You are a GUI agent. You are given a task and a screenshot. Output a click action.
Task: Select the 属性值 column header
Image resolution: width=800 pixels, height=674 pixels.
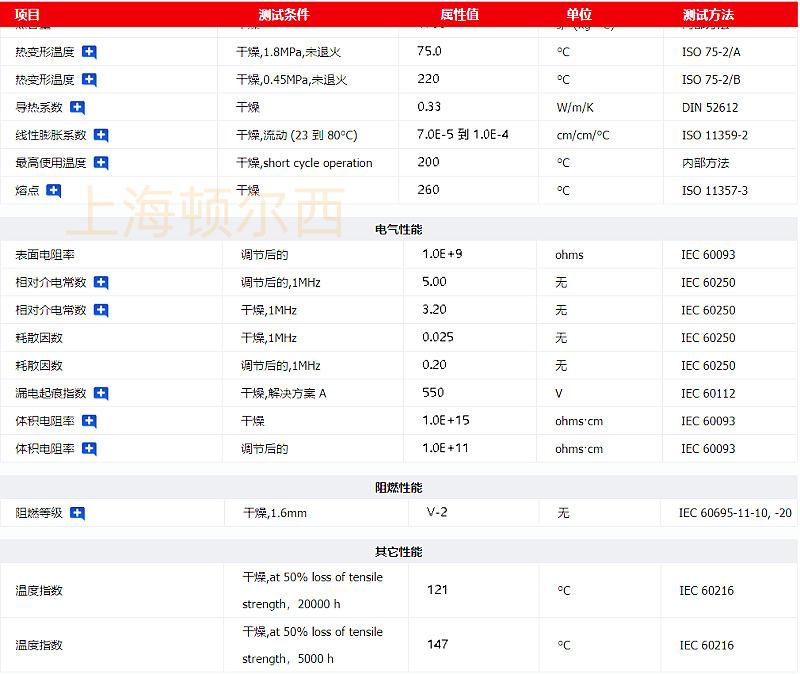[460, 15]
